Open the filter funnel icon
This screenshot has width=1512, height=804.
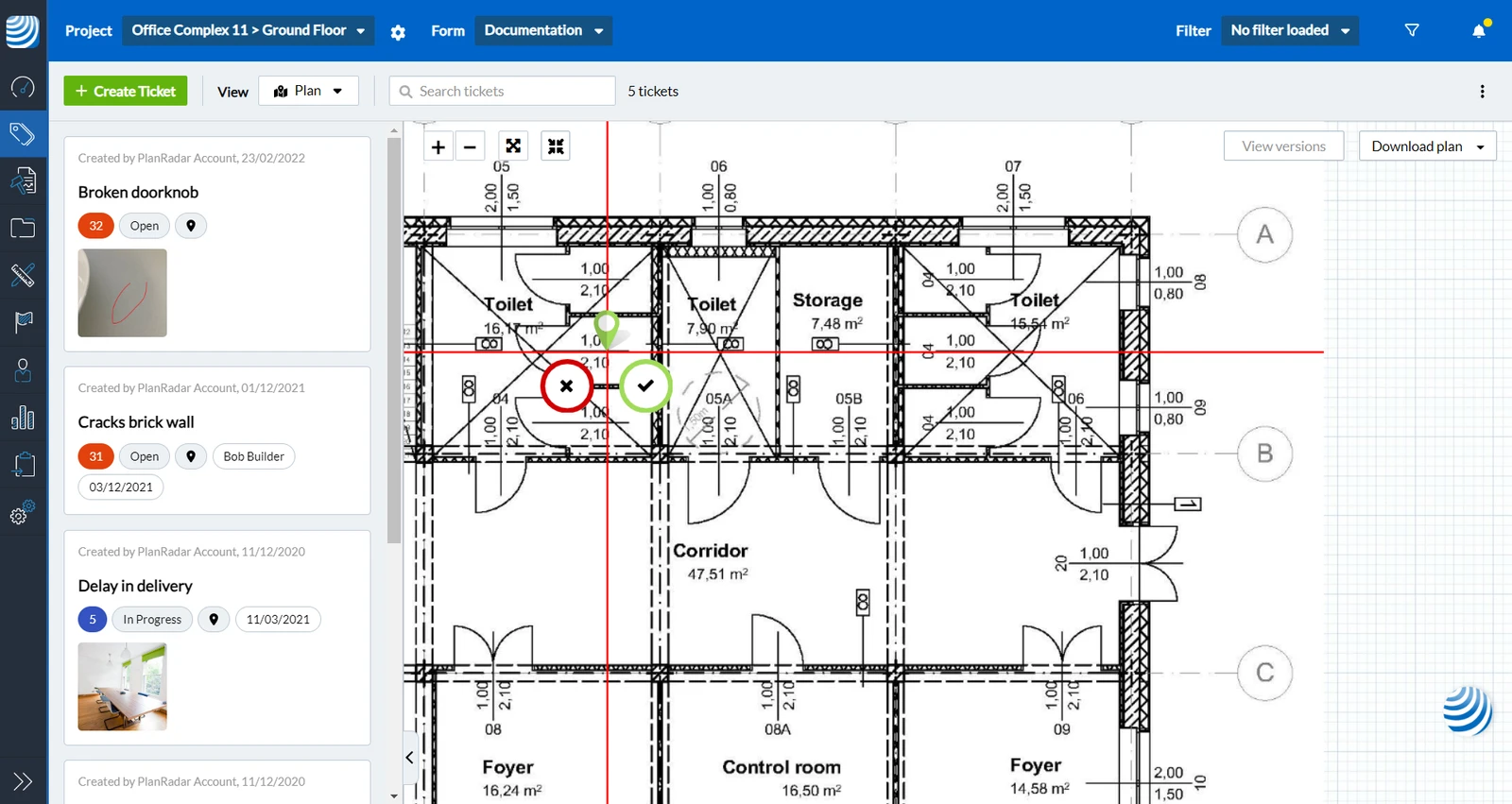(x=1412, y=30)
